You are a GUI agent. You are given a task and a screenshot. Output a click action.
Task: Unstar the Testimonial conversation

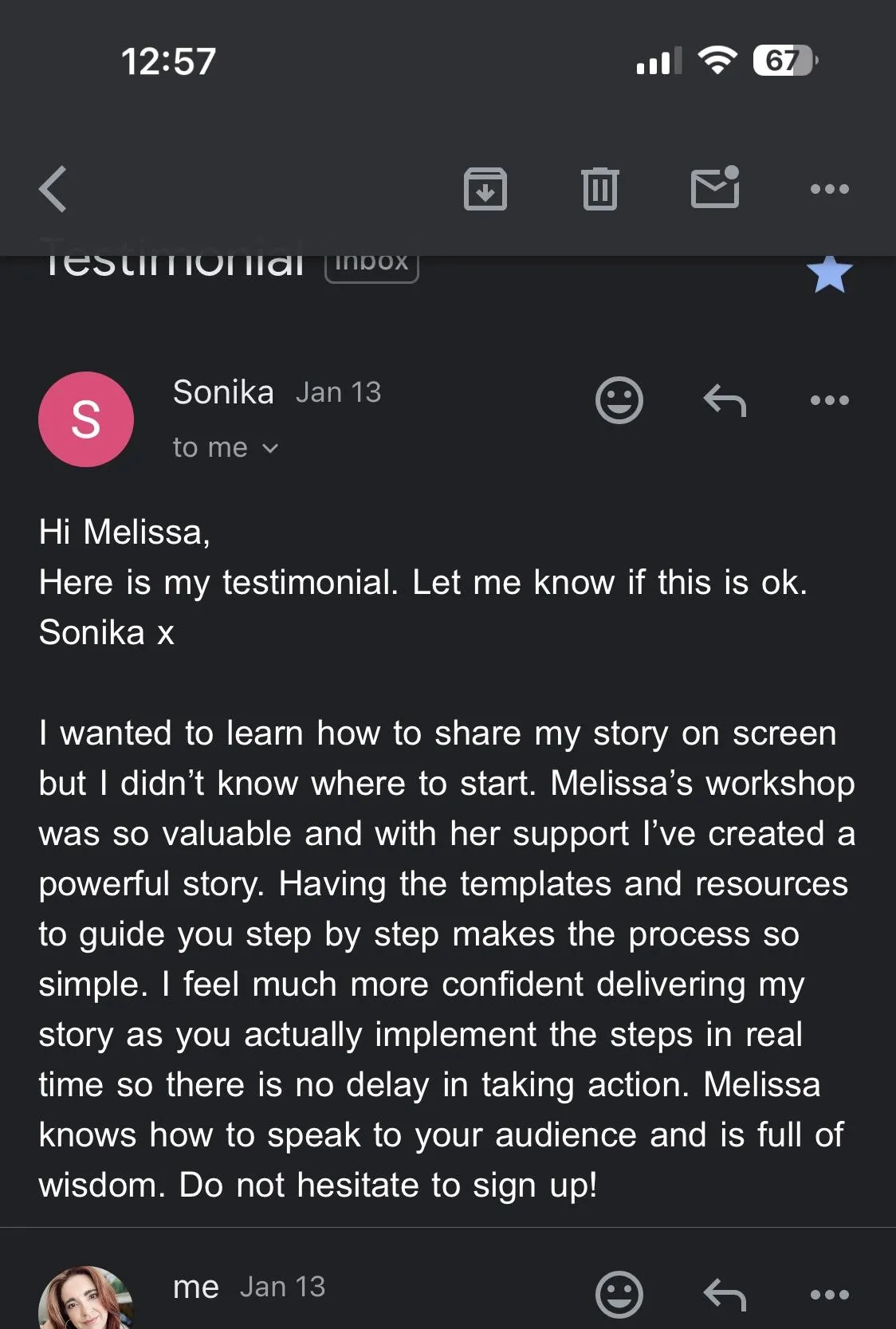(x=829, y=274)
